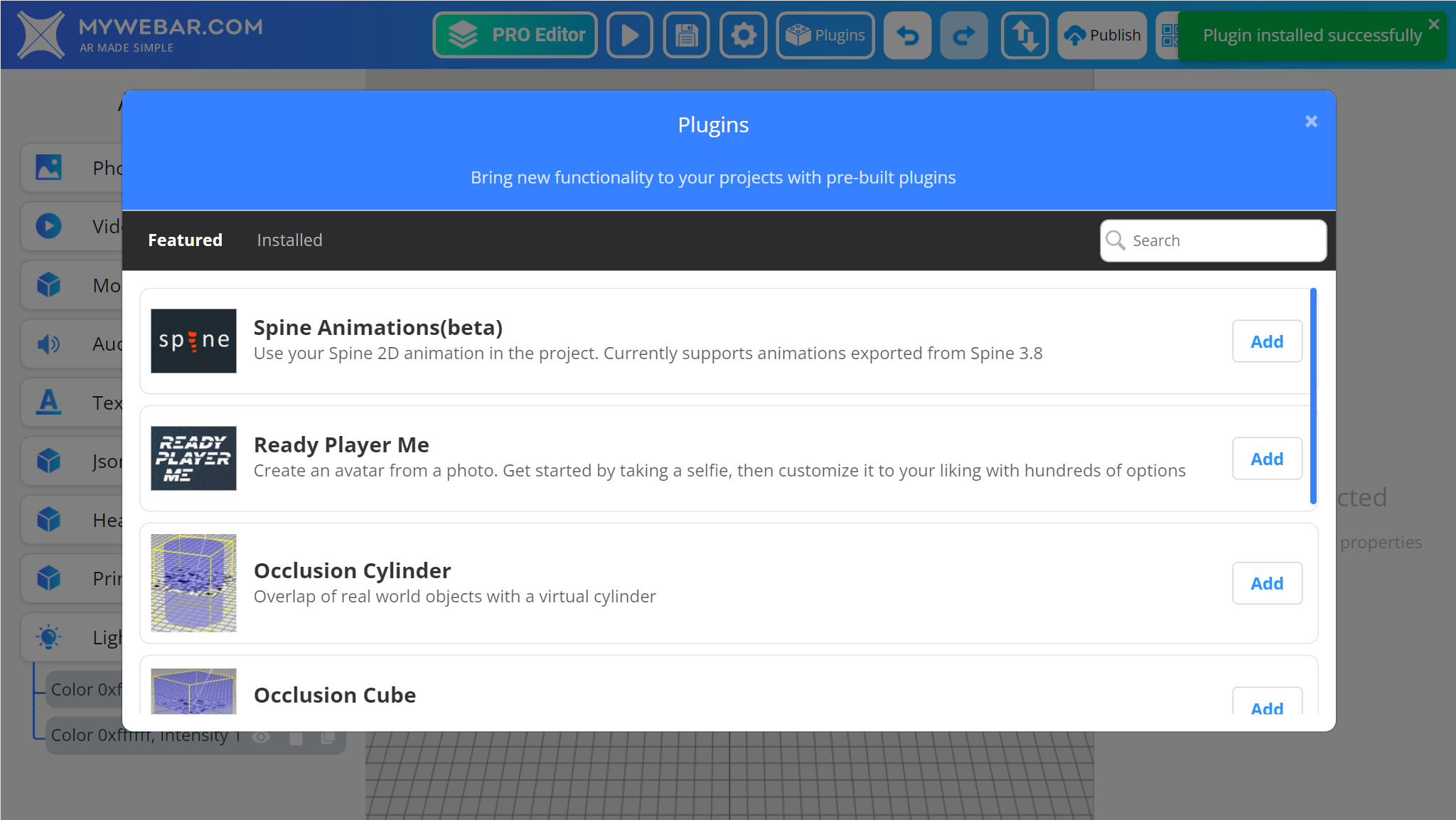Viewport: 1456px width, 820px height.
Task: Select the Photo asset icon
Action: tap(48, 168)
